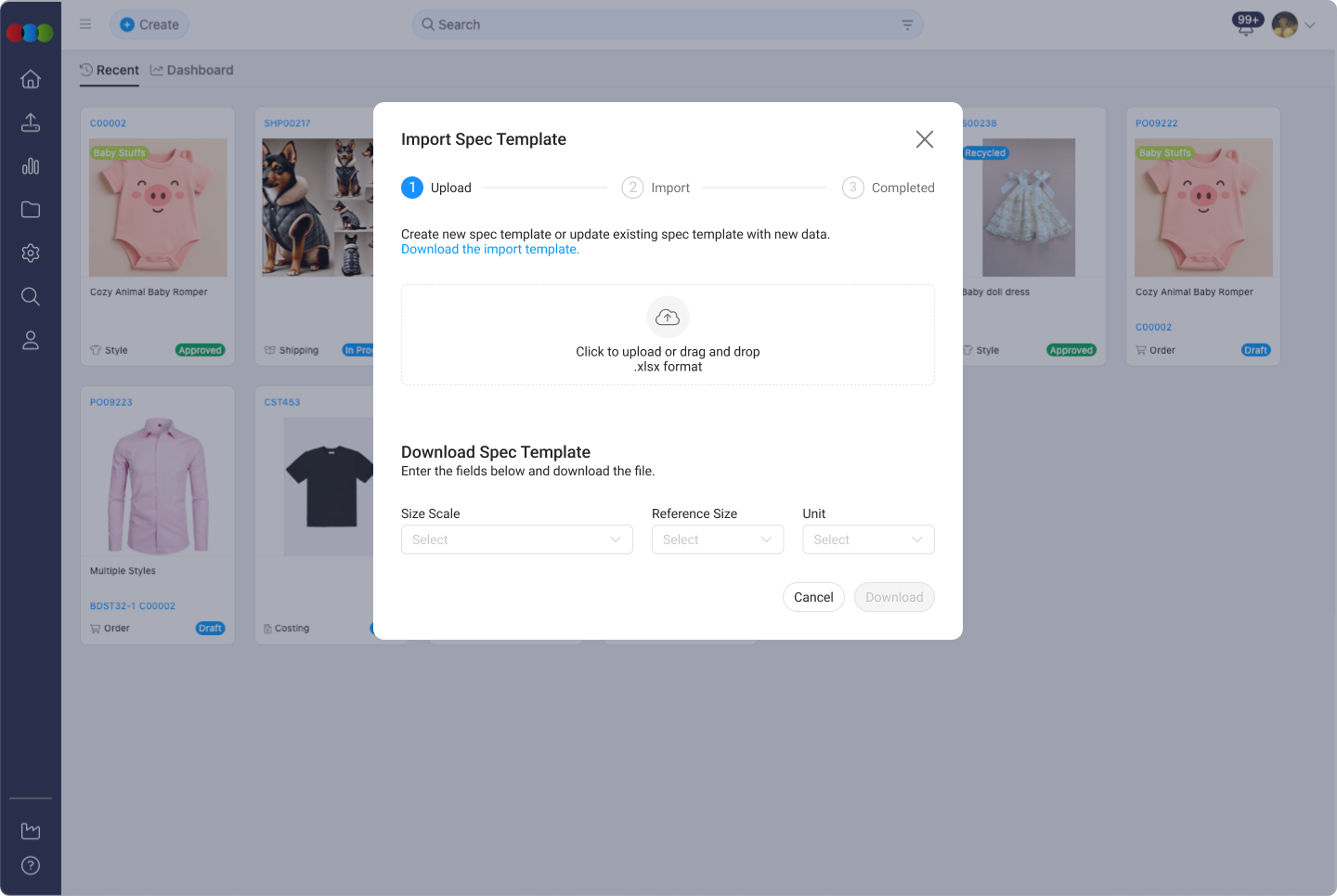The image size is (1337, 896).
Task: Open the Home icon in the sidebar
Action: [x=31, y=79]
